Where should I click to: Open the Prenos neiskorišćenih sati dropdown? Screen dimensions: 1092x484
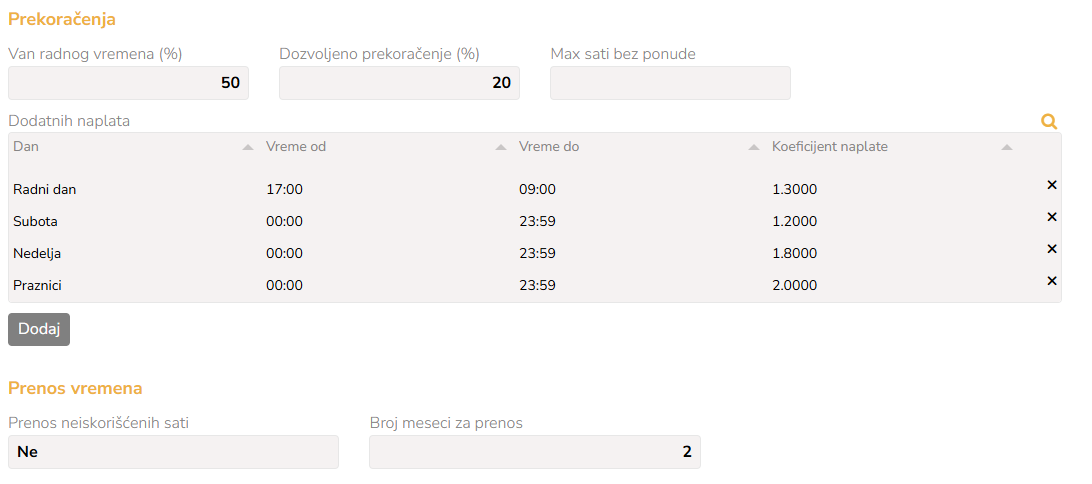(x=173, y=452)
